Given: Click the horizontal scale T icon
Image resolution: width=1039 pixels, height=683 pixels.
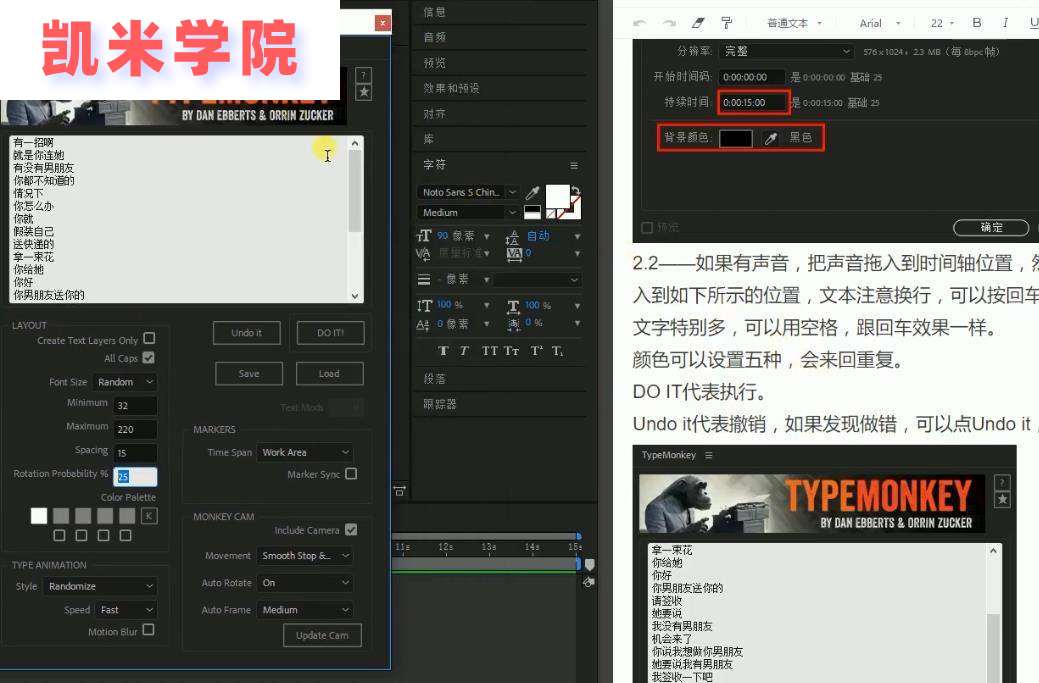Looking at the screenshot, I should [x=513, y=306].
